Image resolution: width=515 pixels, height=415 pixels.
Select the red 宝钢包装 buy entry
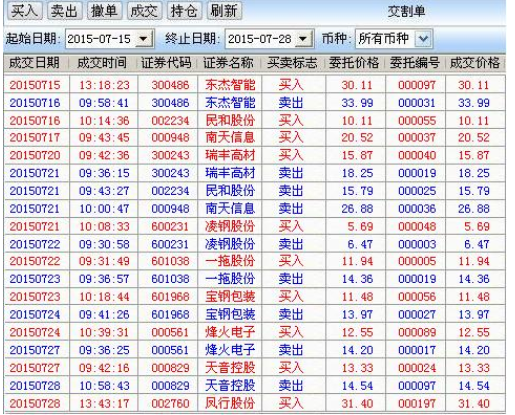tap(230, 297)
